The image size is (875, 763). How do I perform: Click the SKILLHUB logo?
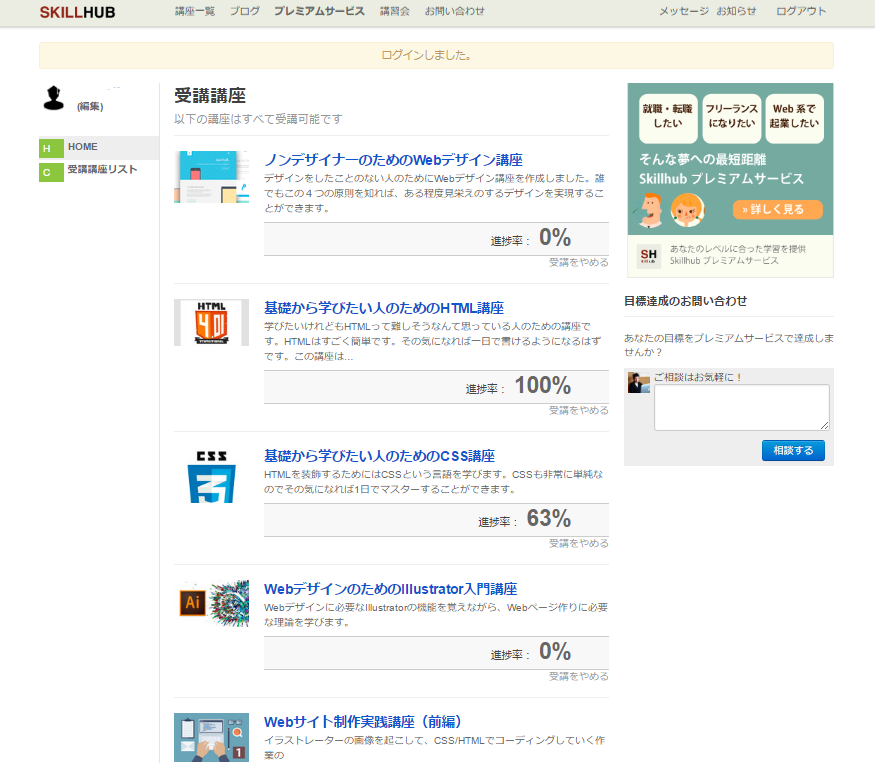[77, 12]
